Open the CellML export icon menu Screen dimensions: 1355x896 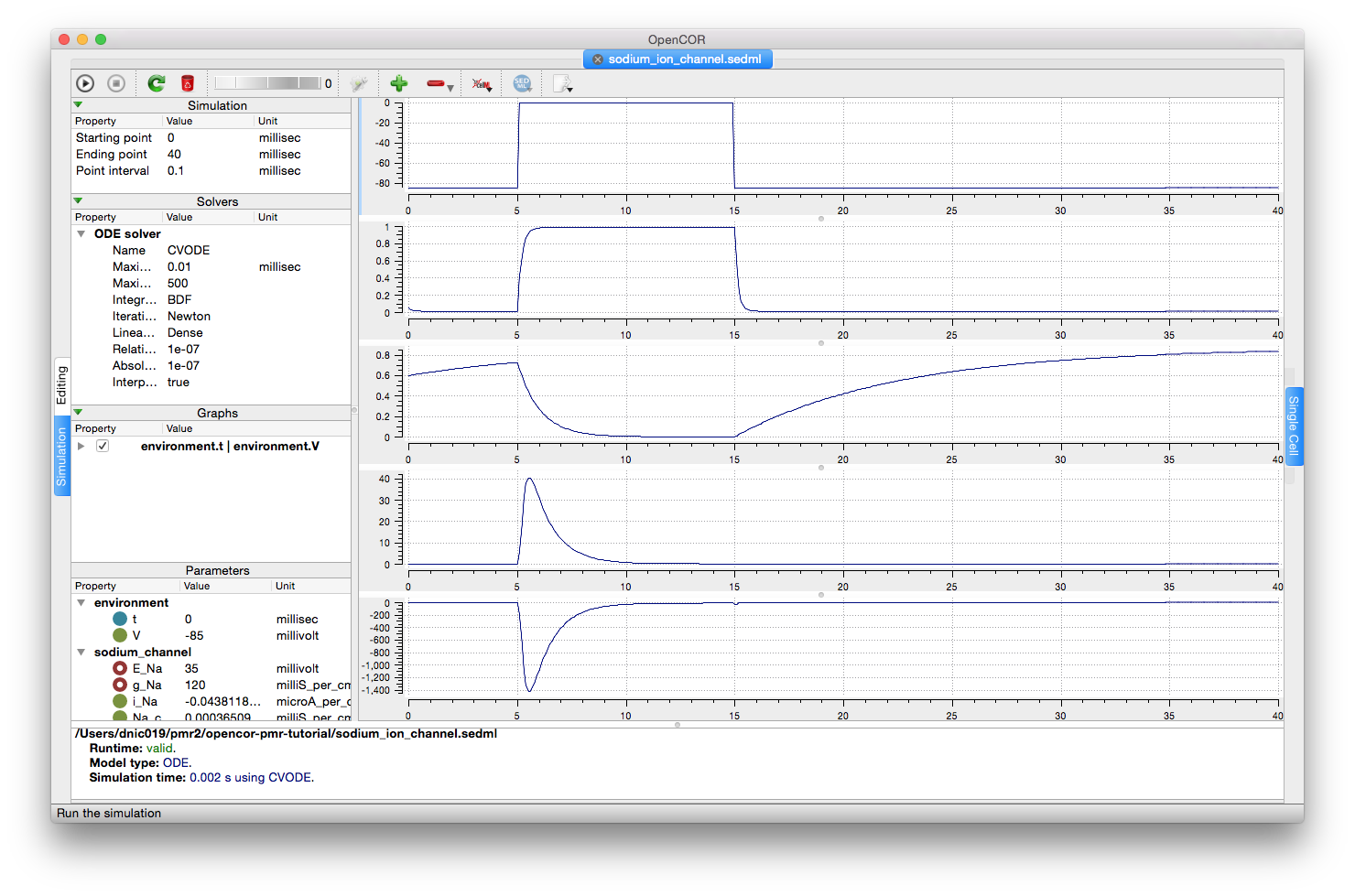click(482, 84)
